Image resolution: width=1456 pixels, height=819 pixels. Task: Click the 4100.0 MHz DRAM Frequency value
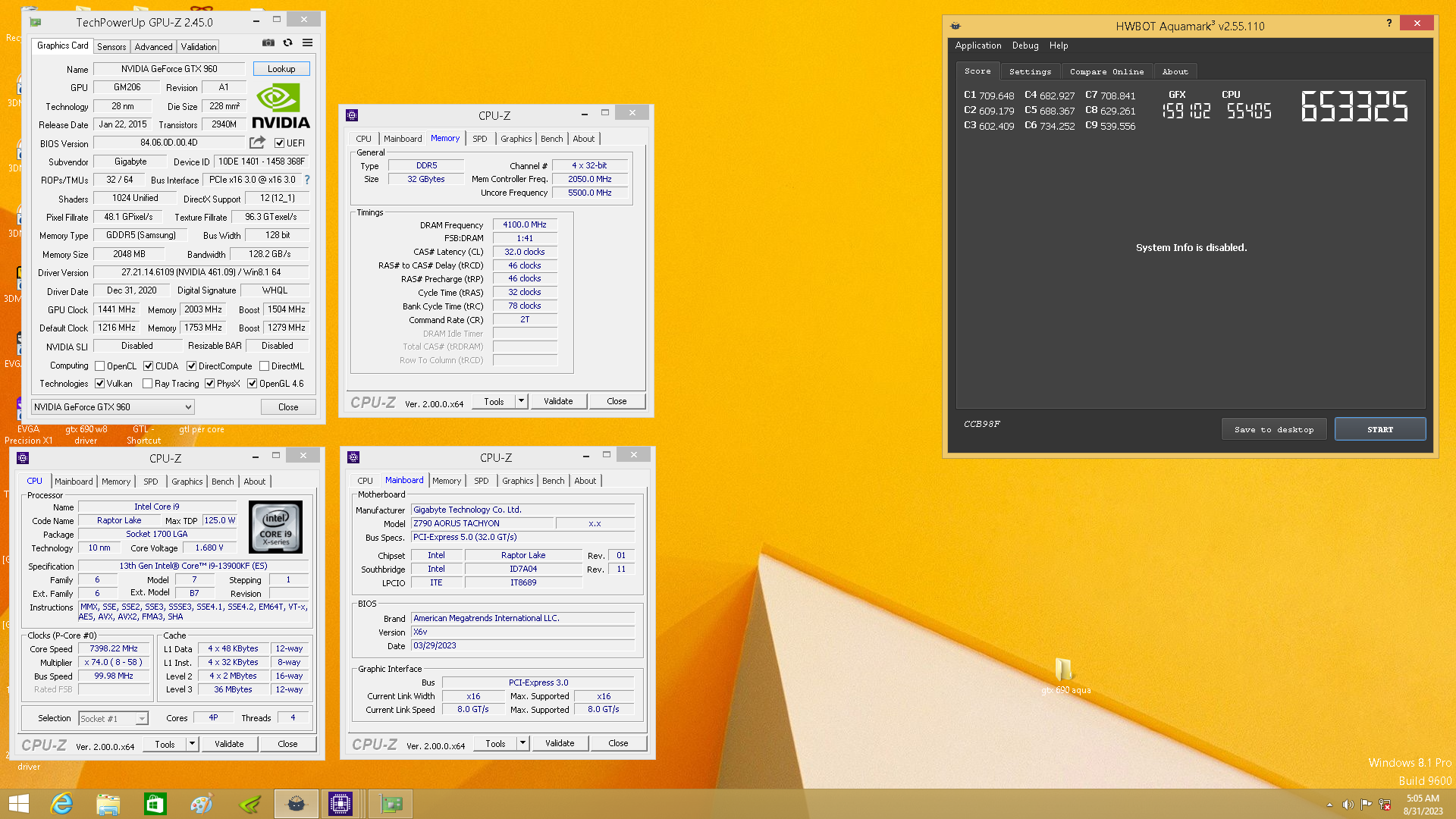(525, 224)
